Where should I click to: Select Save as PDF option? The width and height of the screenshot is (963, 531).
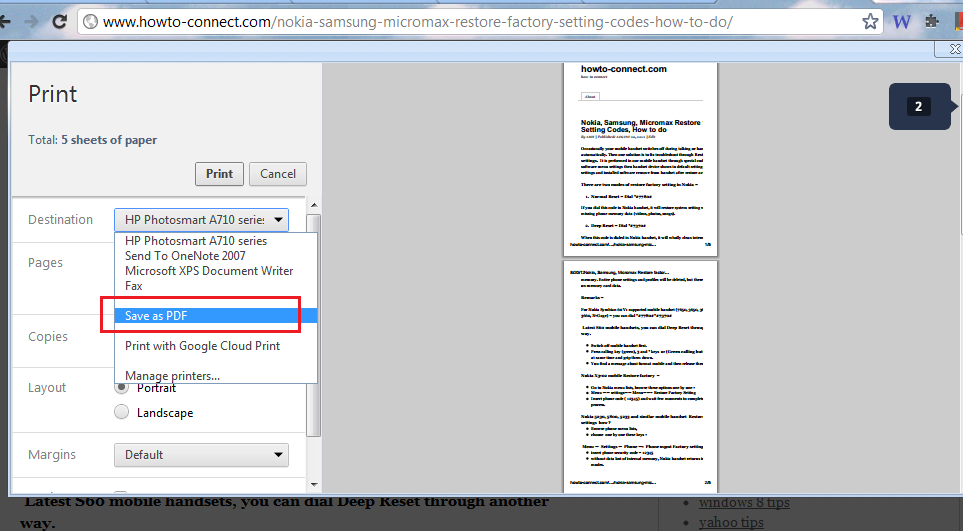[216, 316]
